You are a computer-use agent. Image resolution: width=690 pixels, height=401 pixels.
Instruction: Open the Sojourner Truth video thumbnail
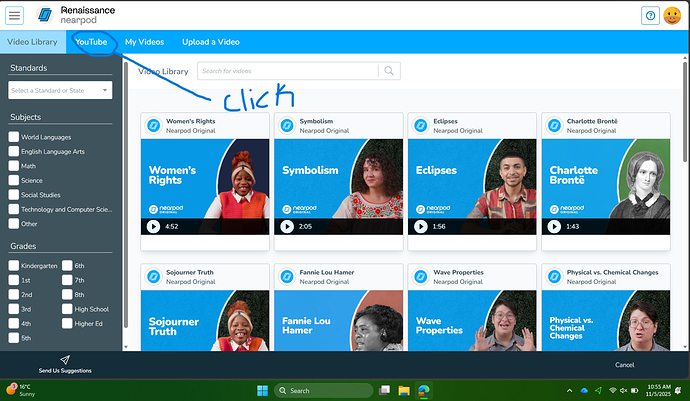(205, 321)
